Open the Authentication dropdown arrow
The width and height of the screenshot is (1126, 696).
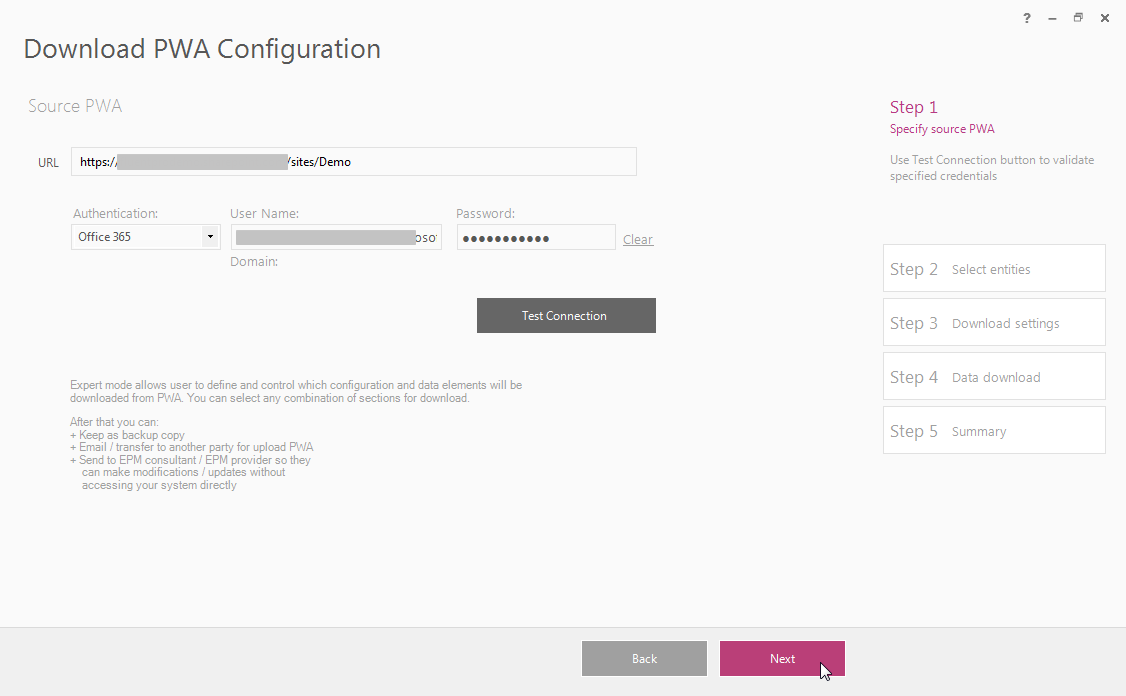point(210,236)
